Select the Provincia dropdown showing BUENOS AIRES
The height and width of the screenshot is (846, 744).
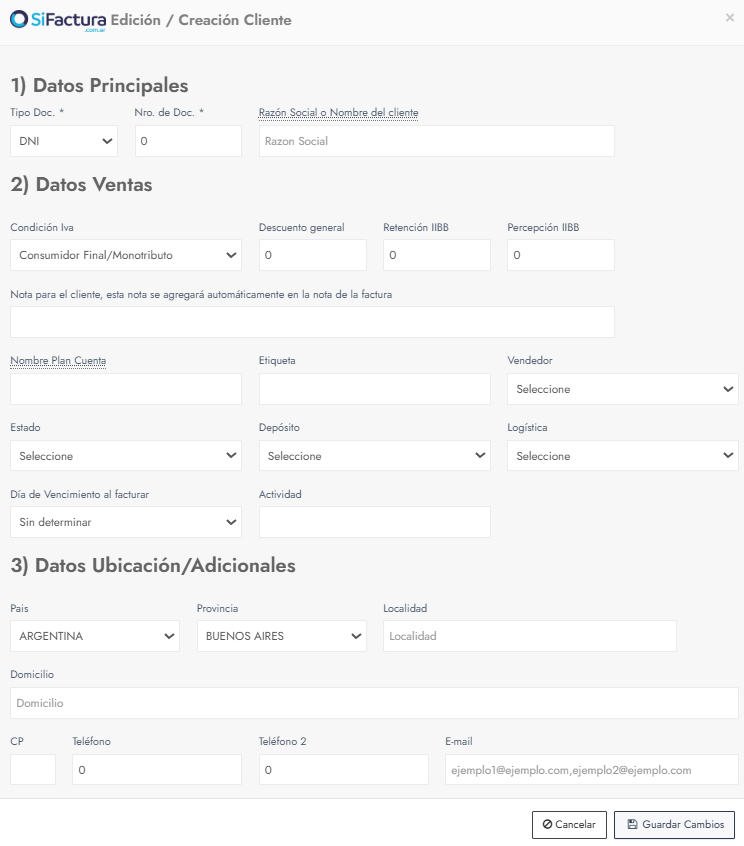click(x=282, y=636)
